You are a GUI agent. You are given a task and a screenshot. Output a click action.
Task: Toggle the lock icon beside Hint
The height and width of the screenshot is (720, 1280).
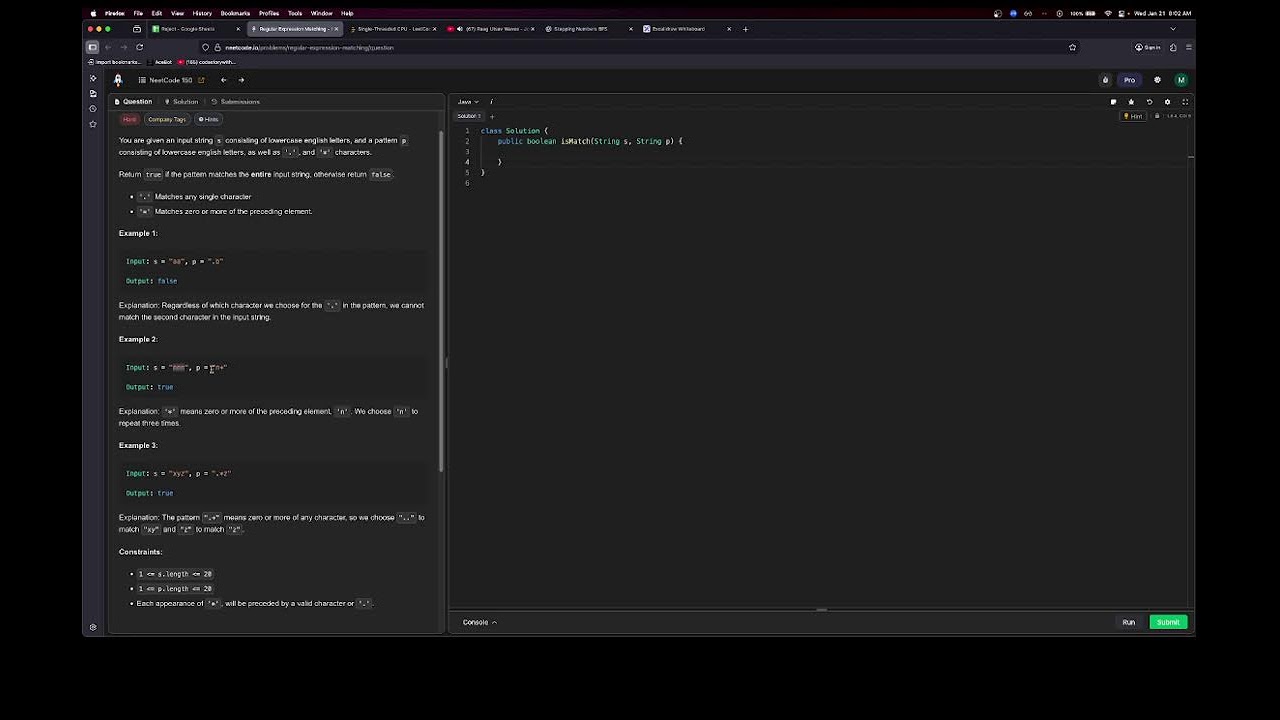click(1157, 116)
